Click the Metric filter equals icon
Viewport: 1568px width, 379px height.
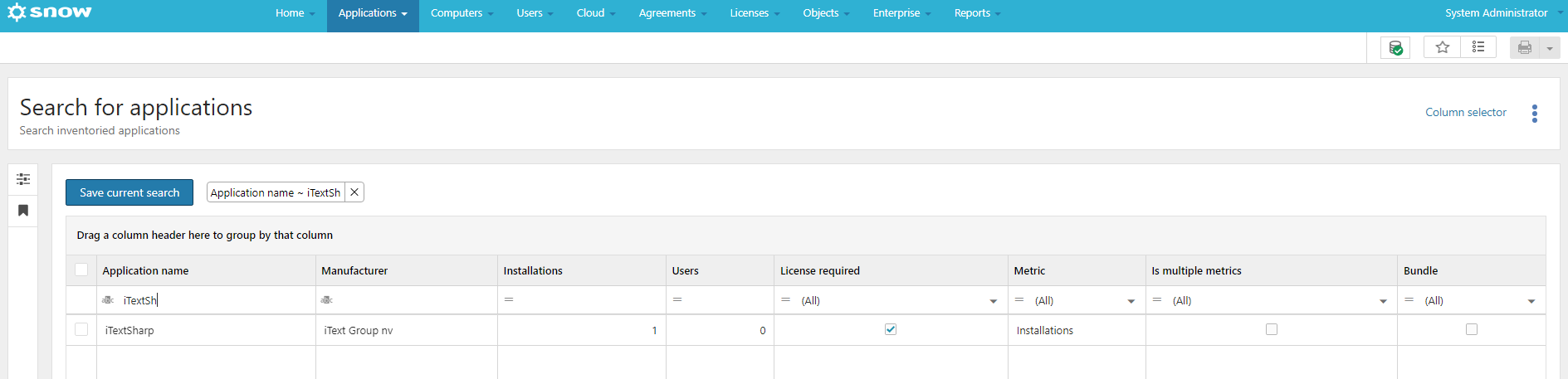click(1019, 299)
